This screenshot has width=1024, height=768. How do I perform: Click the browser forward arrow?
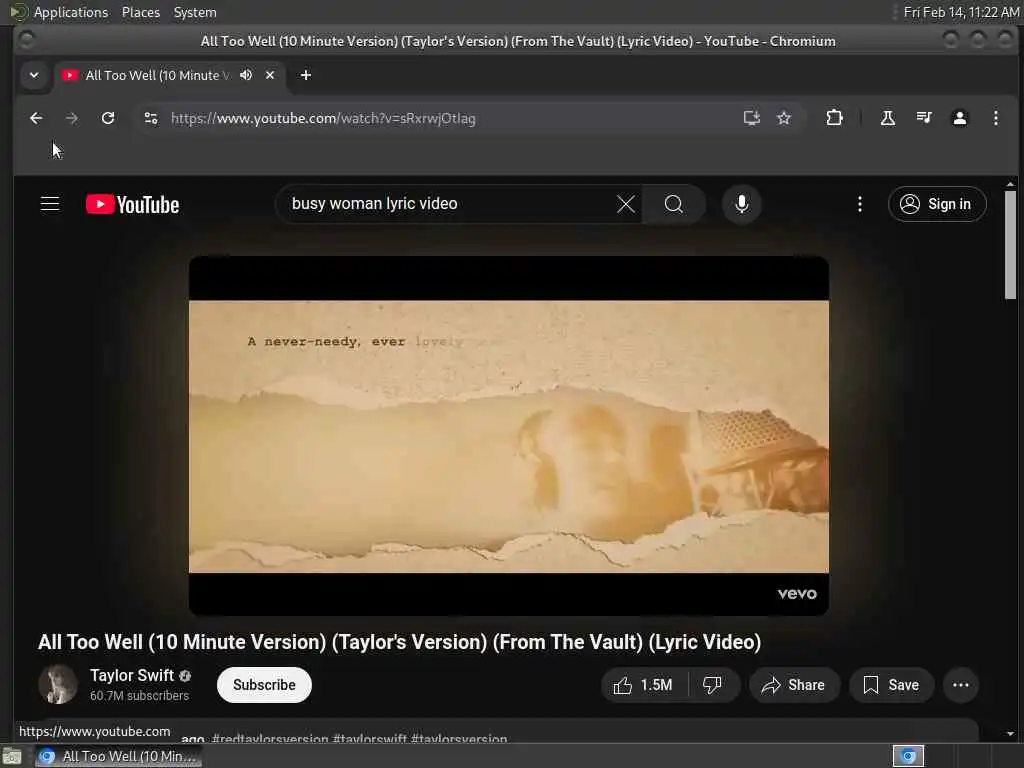point(72,118)
